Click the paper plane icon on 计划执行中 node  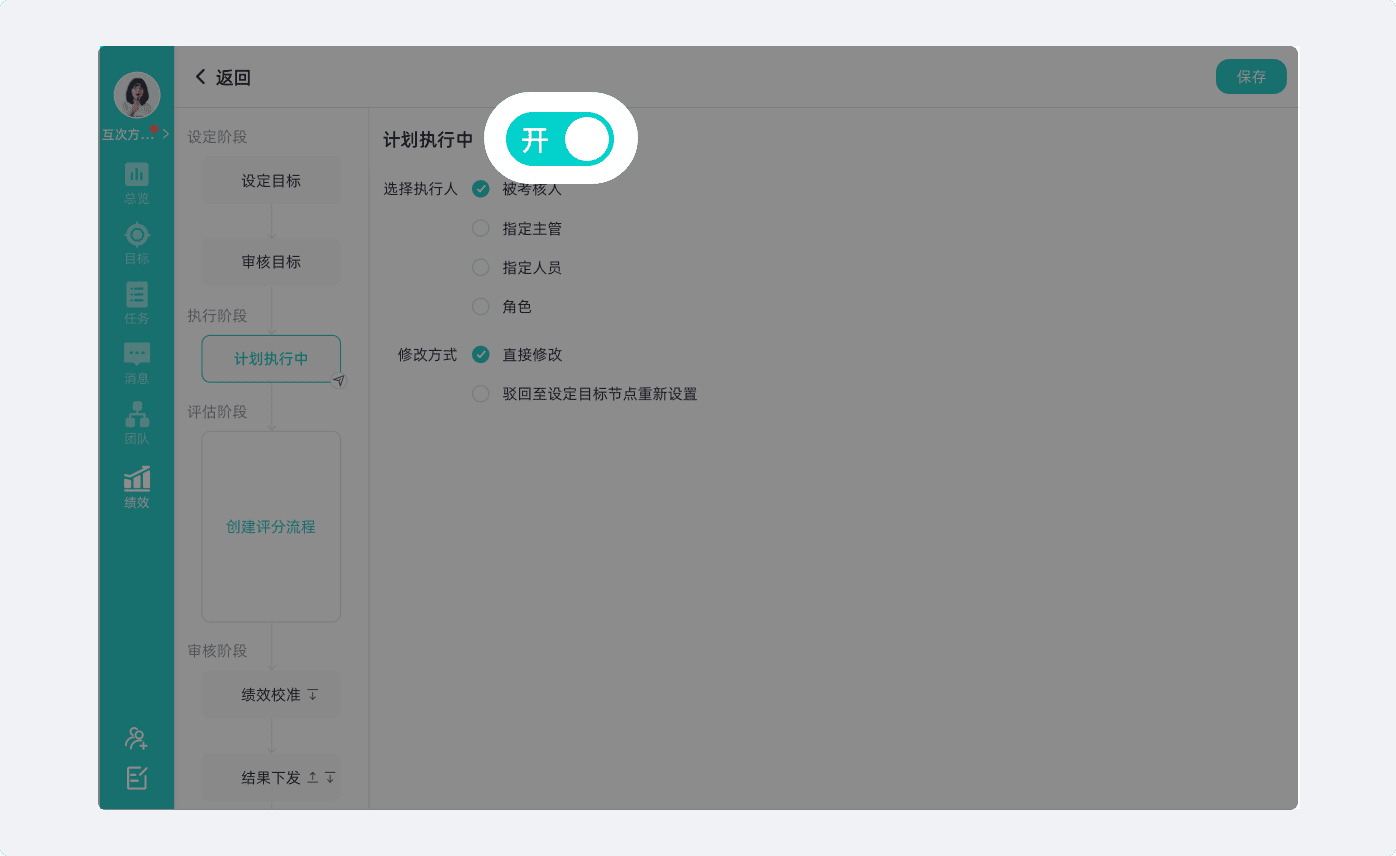click(339, 381)
